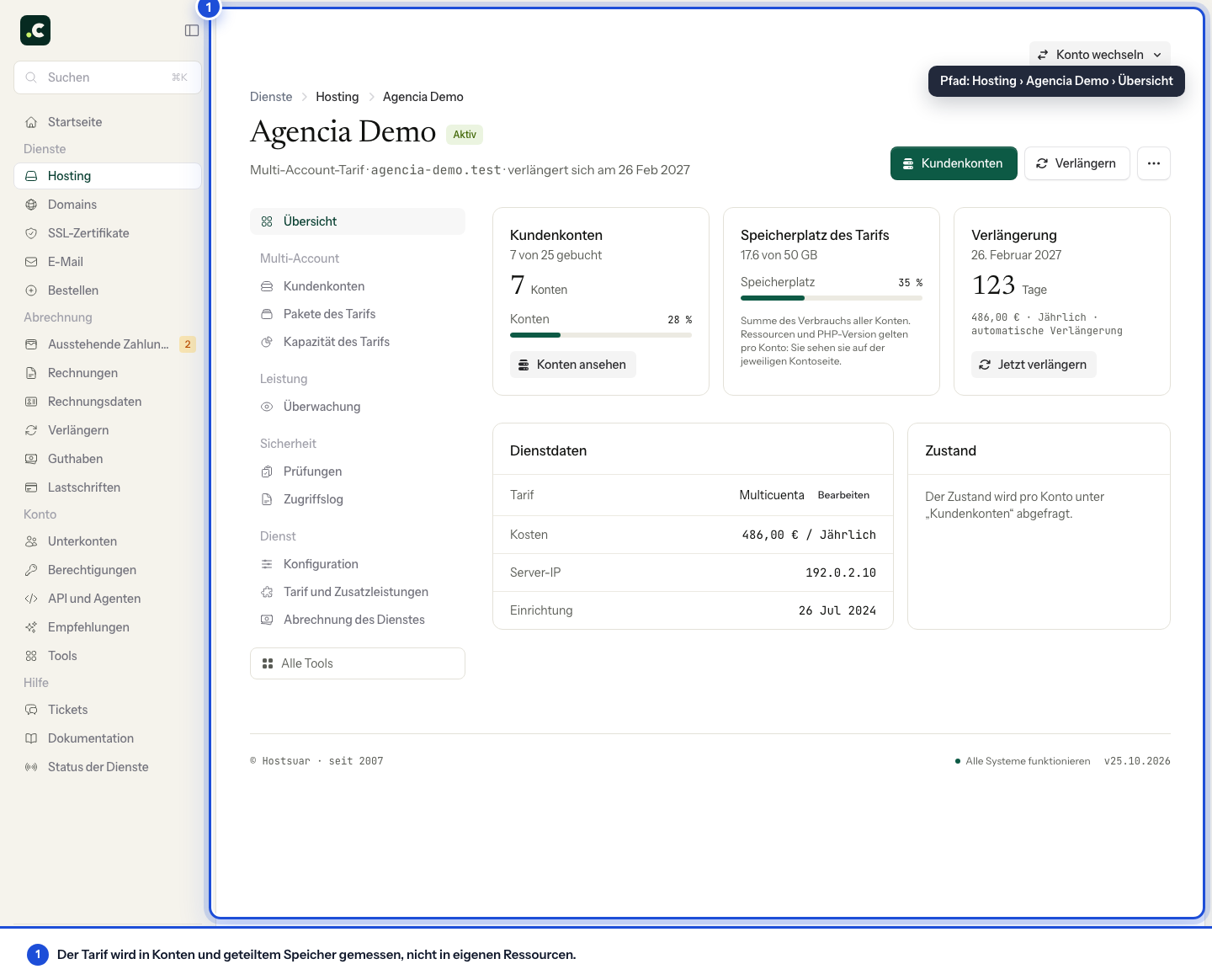Image resolution: width=1212 pixels, height=980 pixels.
Task: Click the Empfehlungen sparkle icon
Action: coord(31,627)
